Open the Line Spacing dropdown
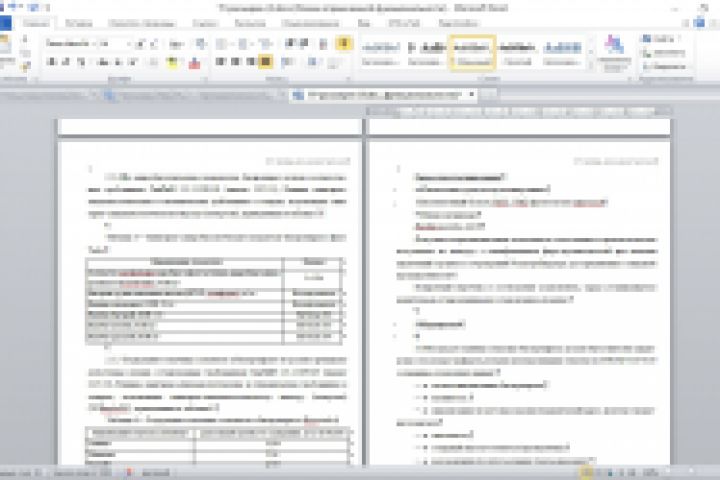Viewport: 720px width, 480px height. click(x=288, y=62)
